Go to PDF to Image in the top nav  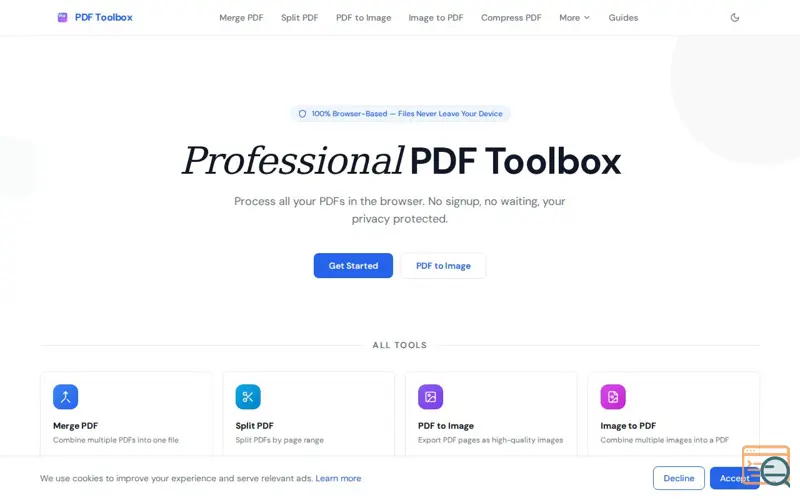click(363, 17)
